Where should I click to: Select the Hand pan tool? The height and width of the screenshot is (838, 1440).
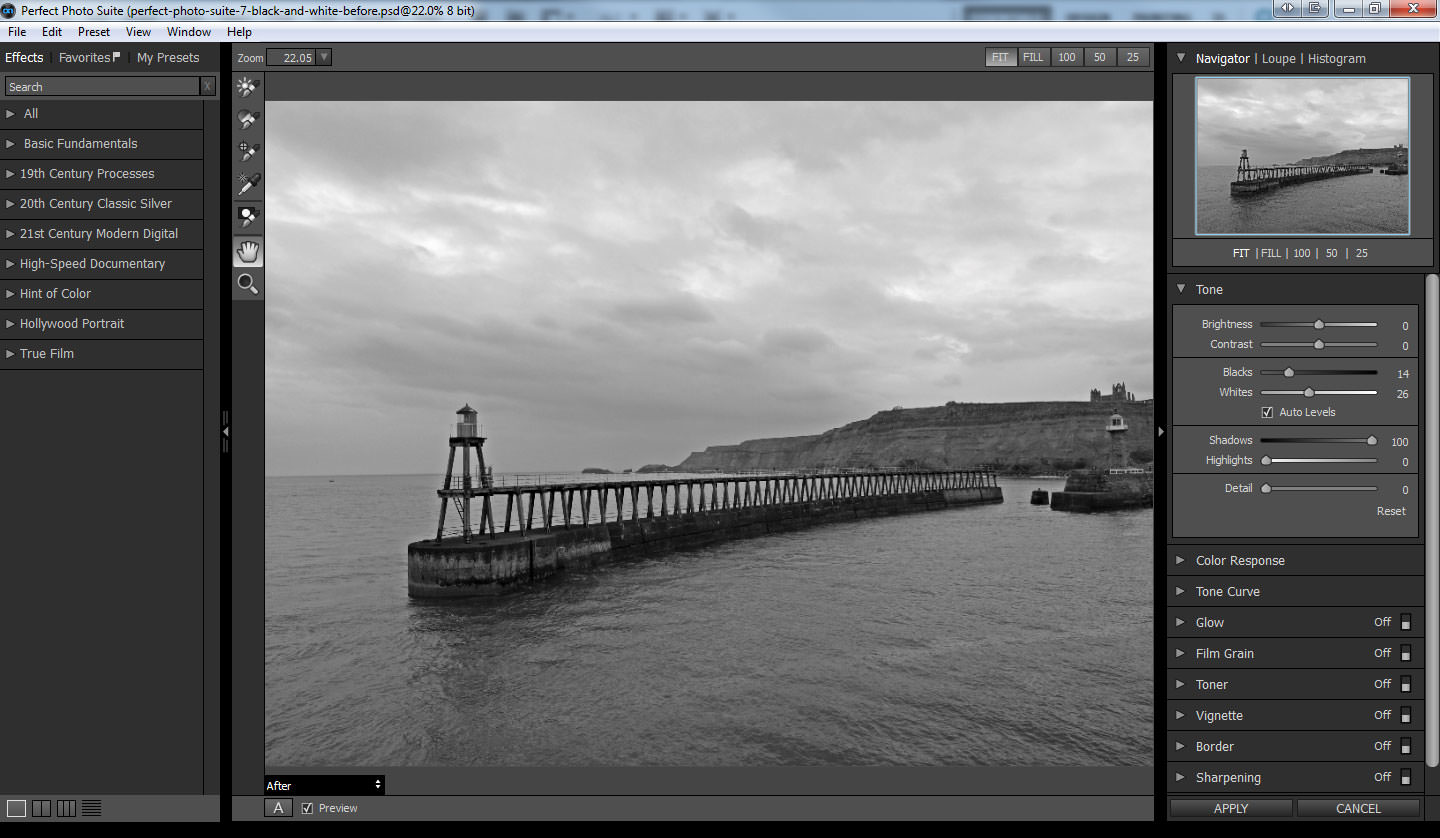248,252
